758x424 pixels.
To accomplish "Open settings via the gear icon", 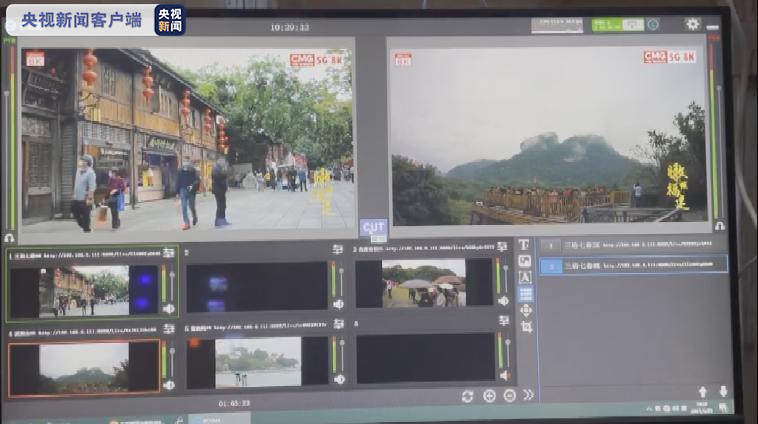I will coord(692,24).
